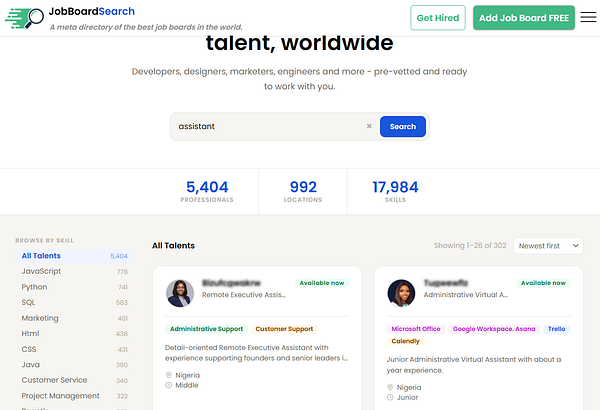Viewport: 600px width, 410px height.
Task: Filter by Customer Service skill
Action: pos(75,380)
